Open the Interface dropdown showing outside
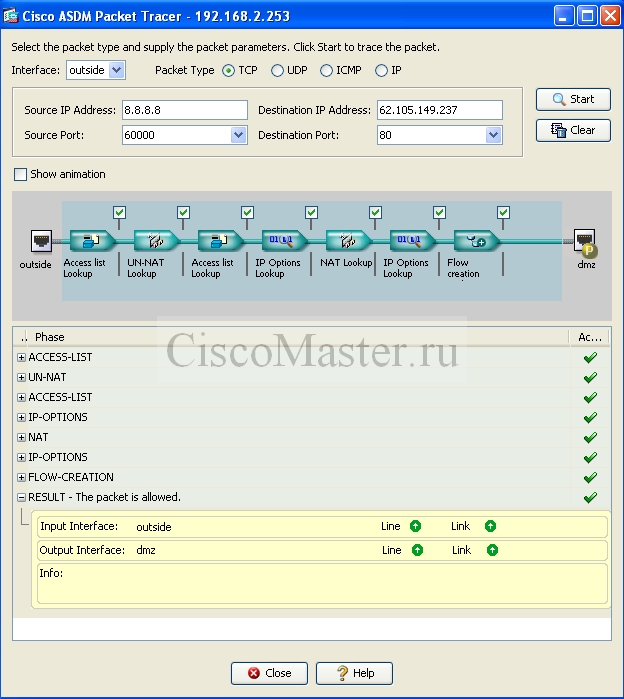Screen dimensions: 624x699 [x=96, y=70]
